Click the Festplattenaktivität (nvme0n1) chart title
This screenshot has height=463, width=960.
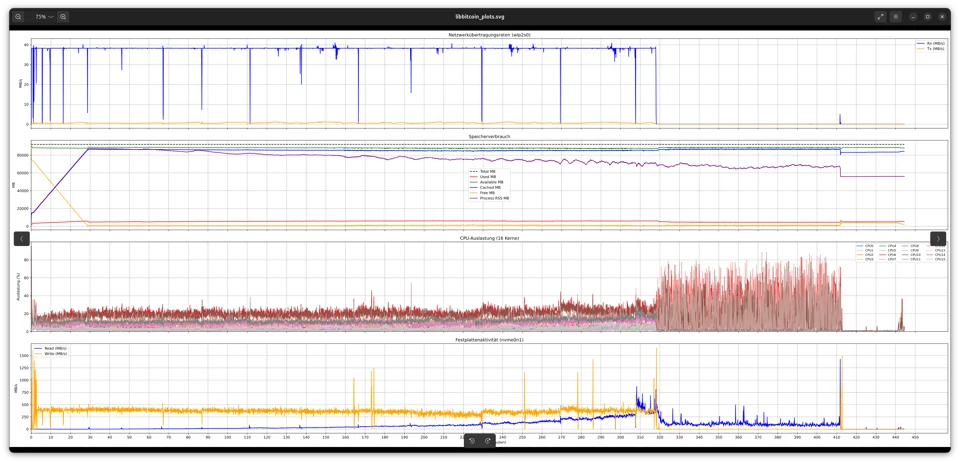coord(489,339)
